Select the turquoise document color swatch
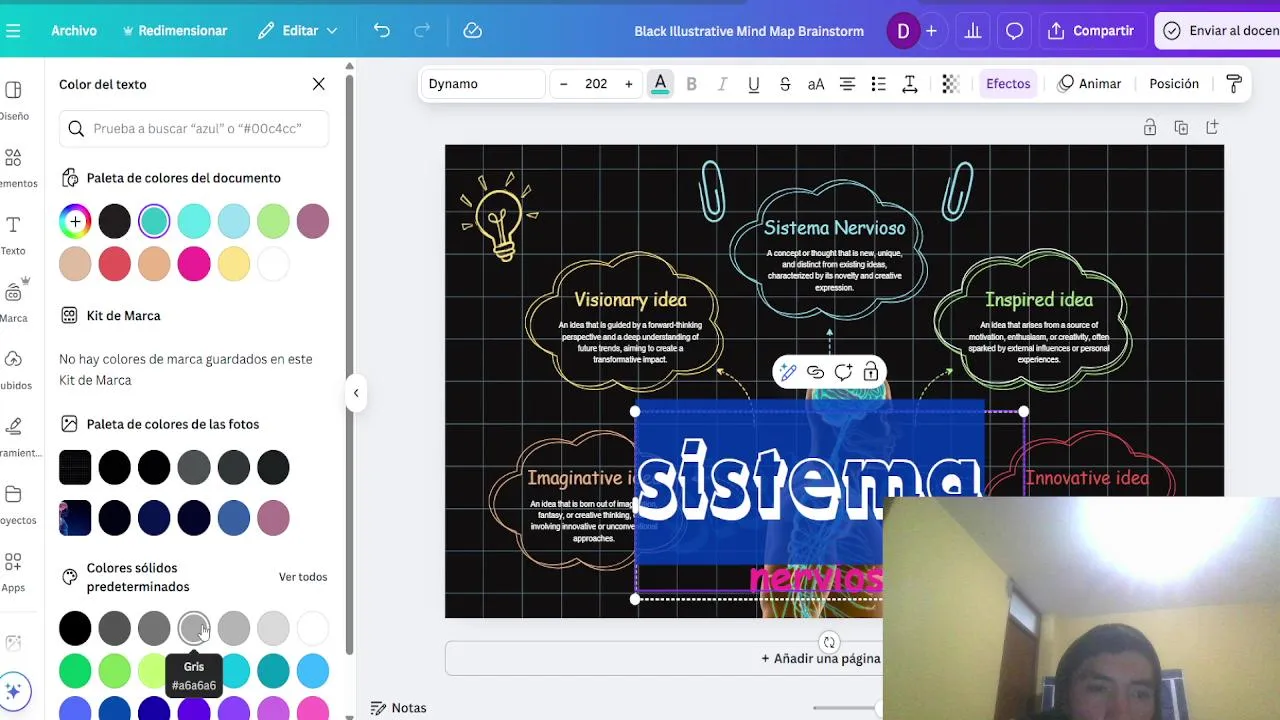This screenshot has height=720, width=1280. point(154,221)
